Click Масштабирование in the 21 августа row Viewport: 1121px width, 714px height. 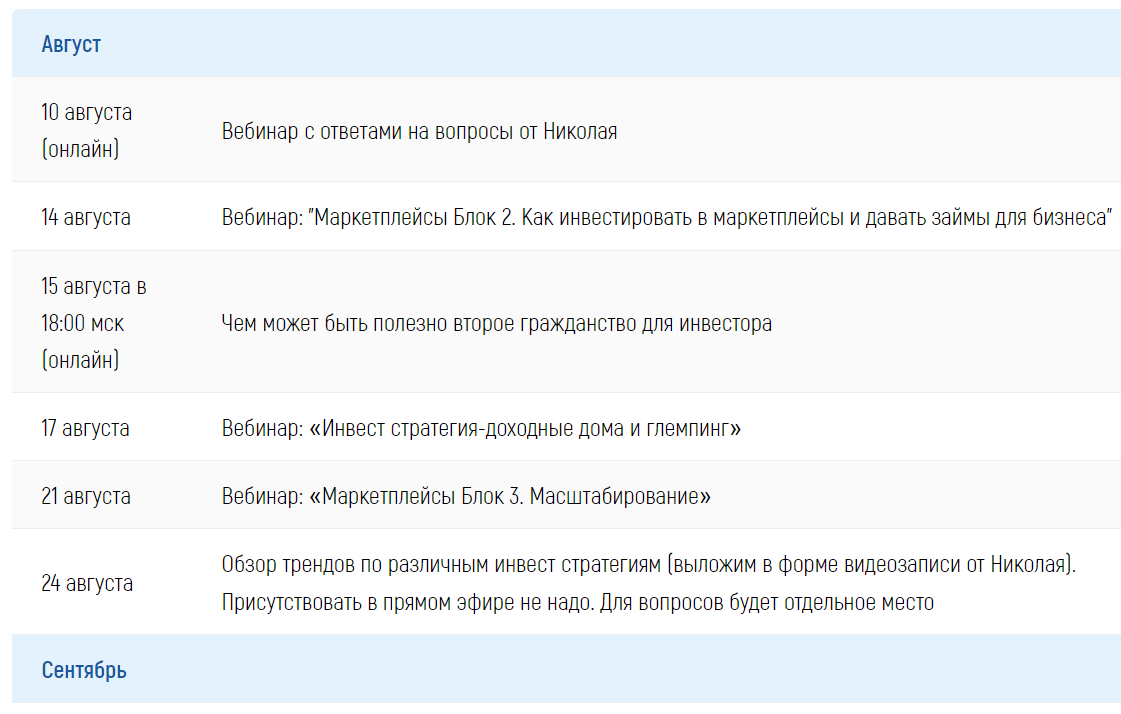tap(616, 495)
